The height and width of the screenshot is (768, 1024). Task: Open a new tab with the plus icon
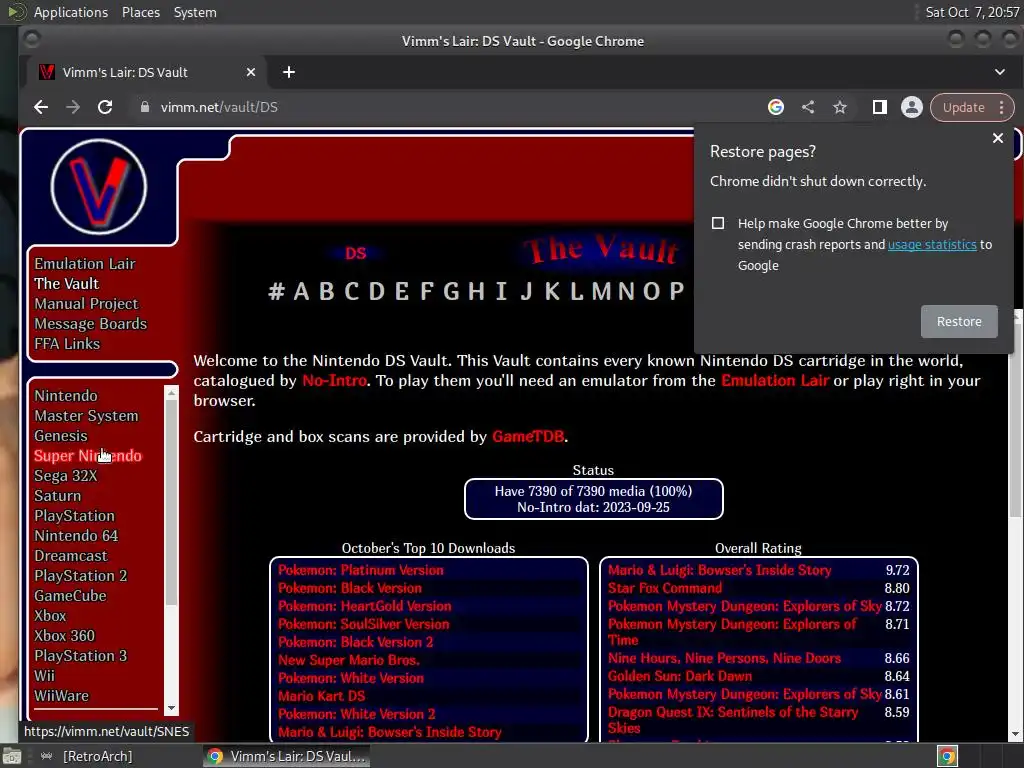(289, 72)
